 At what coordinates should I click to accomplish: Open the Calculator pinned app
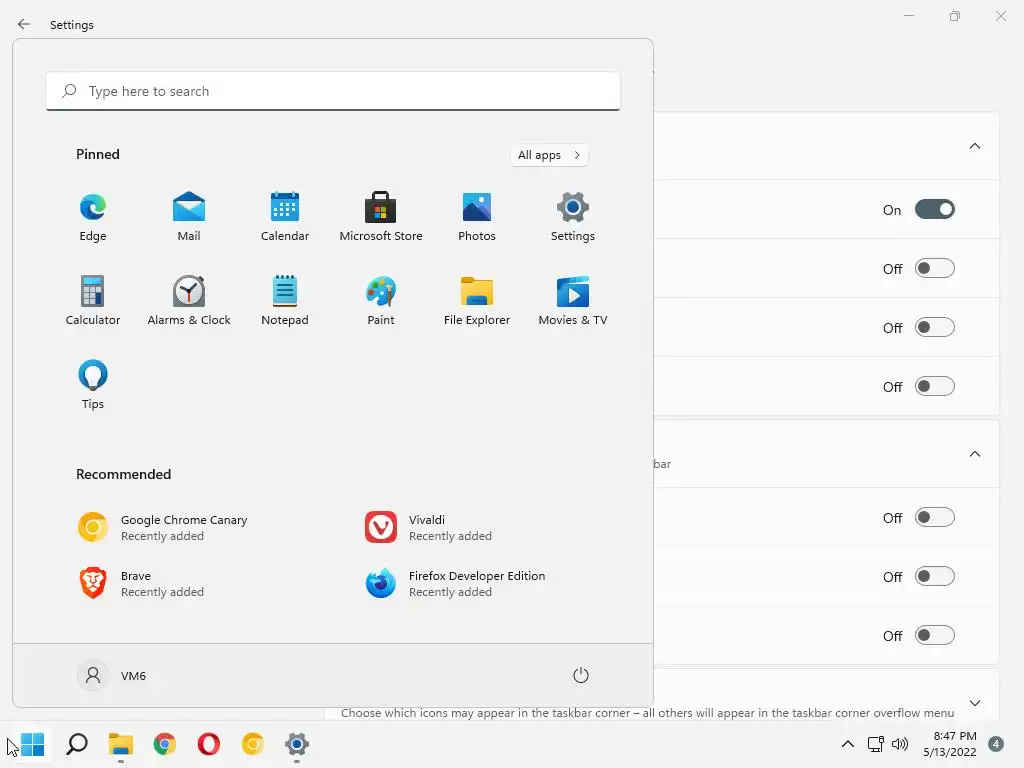93,300
